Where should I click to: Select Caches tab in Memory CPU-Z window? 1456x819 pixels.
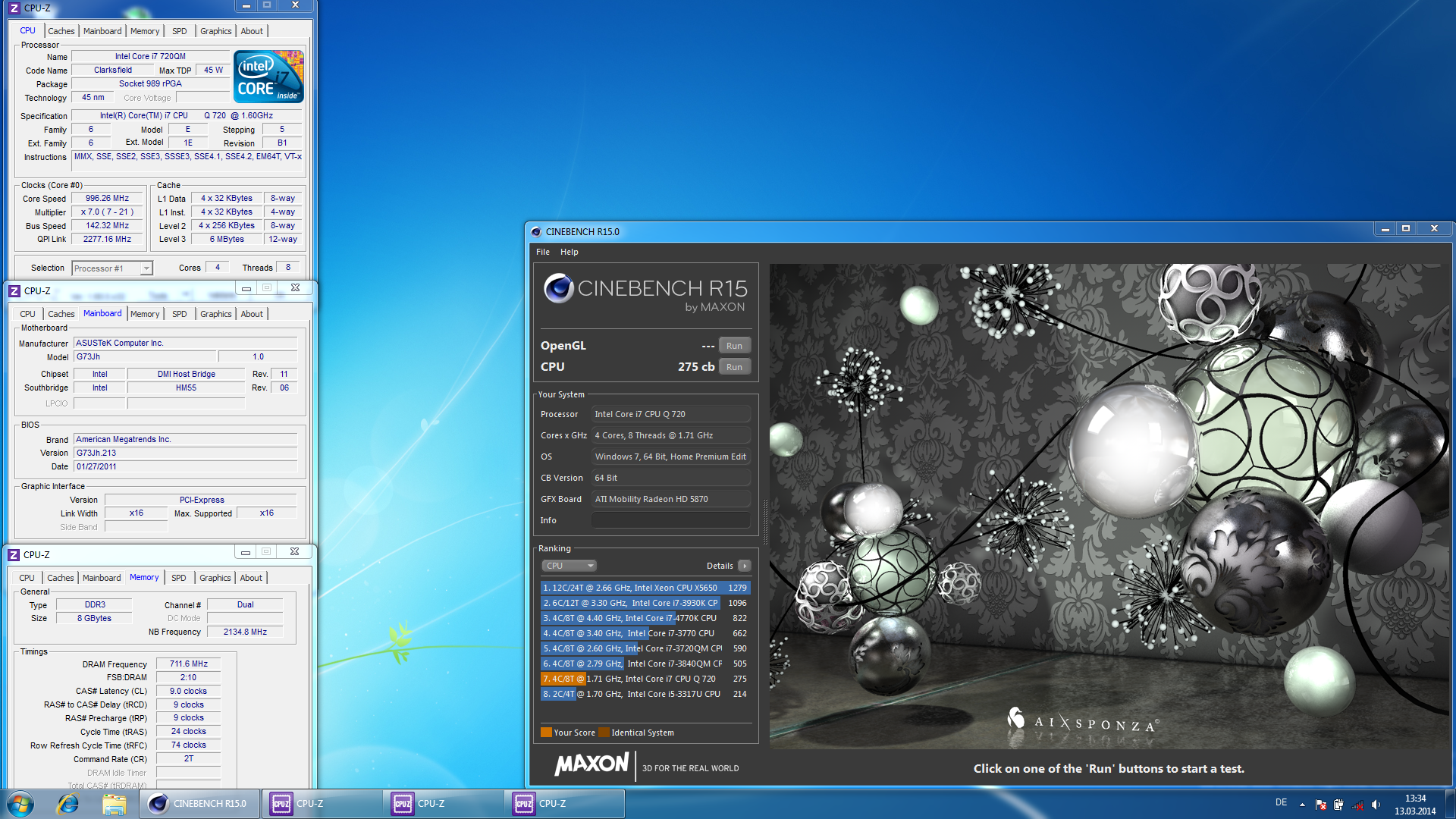point(61,578)
